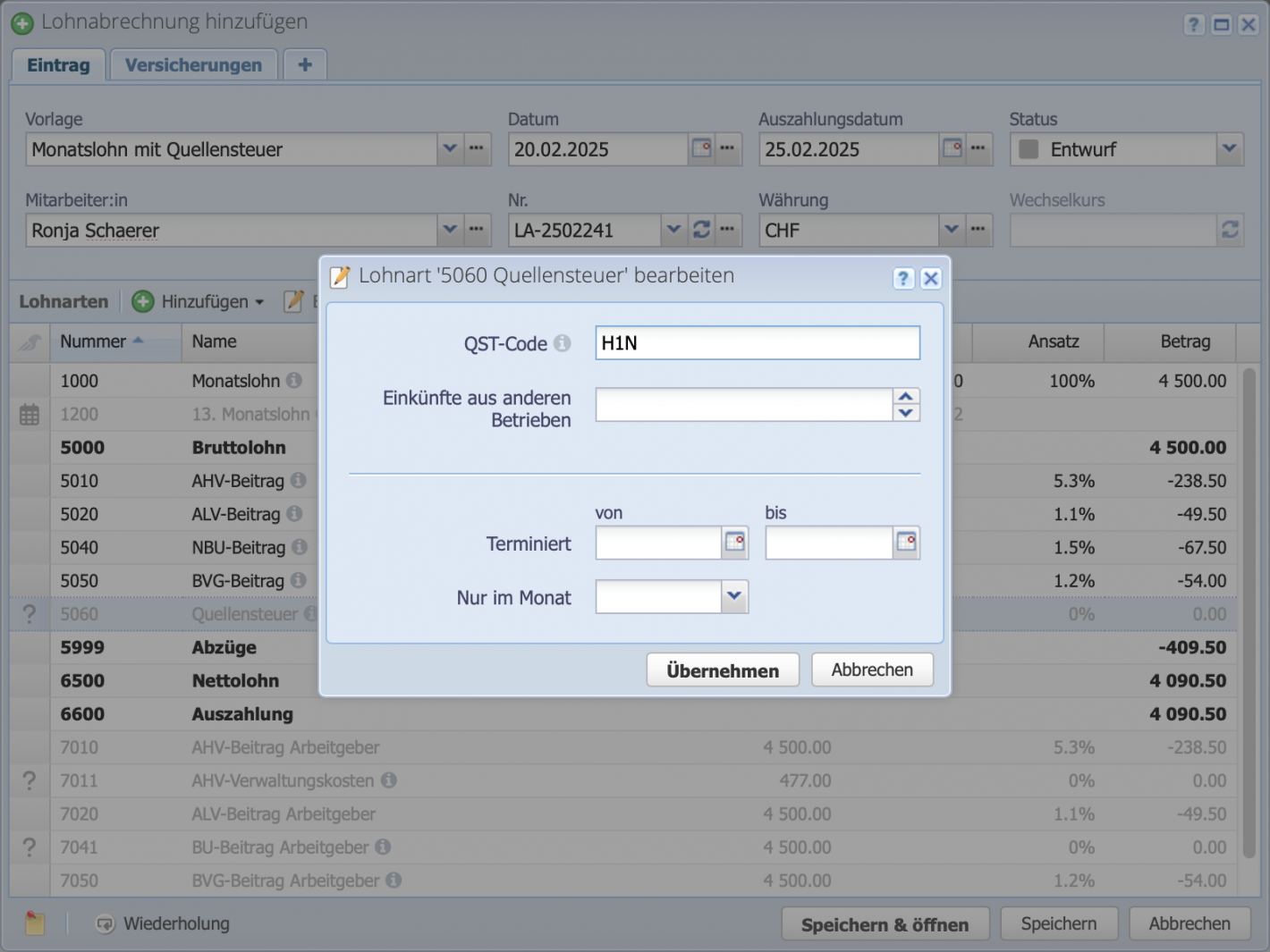
Task: Open the Nur im Monat dropdown
Action: pos(734,596)
